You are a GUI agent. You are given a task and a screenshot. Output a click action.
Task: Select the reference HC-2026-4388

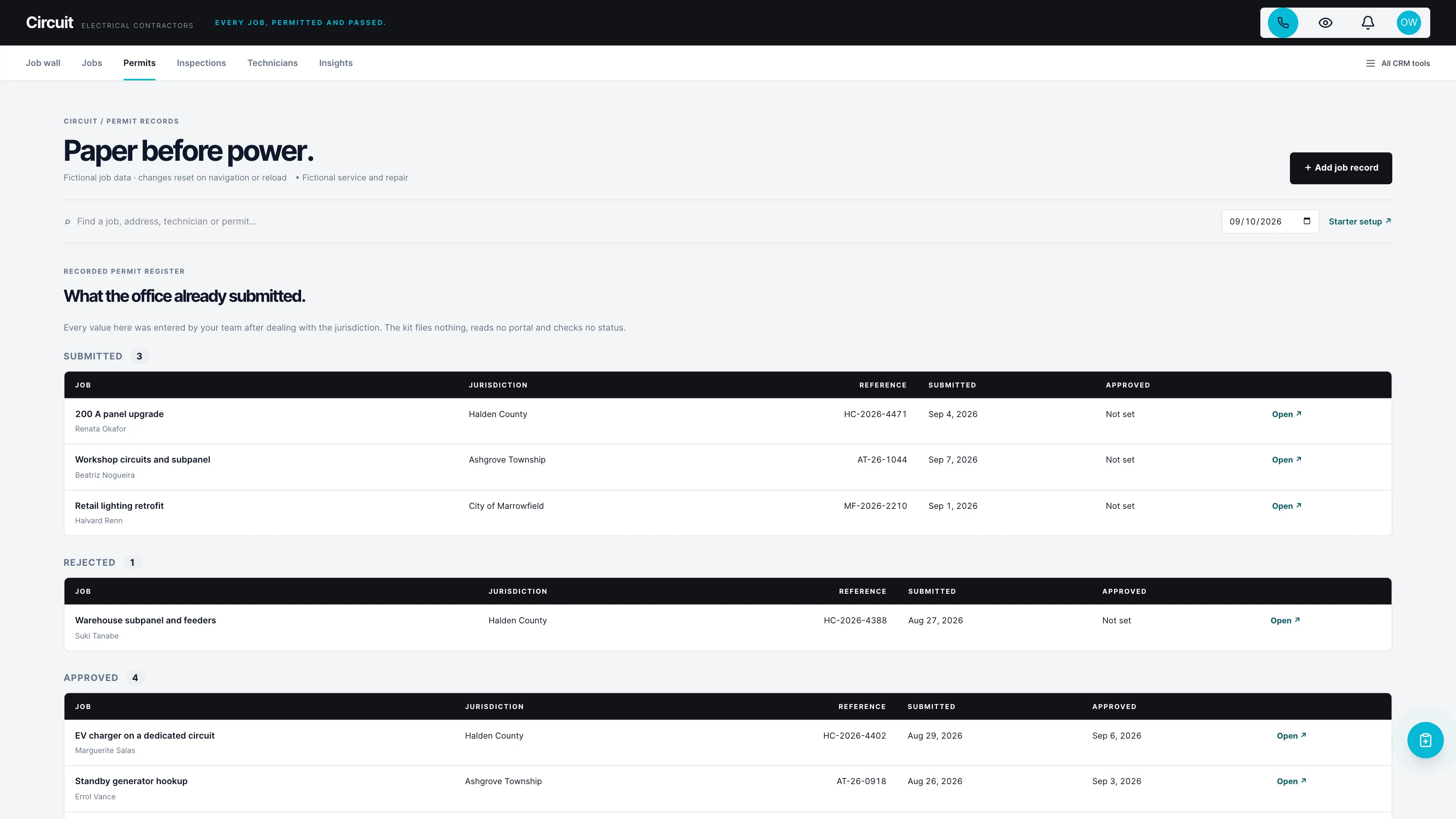click(x=855, y=621)
